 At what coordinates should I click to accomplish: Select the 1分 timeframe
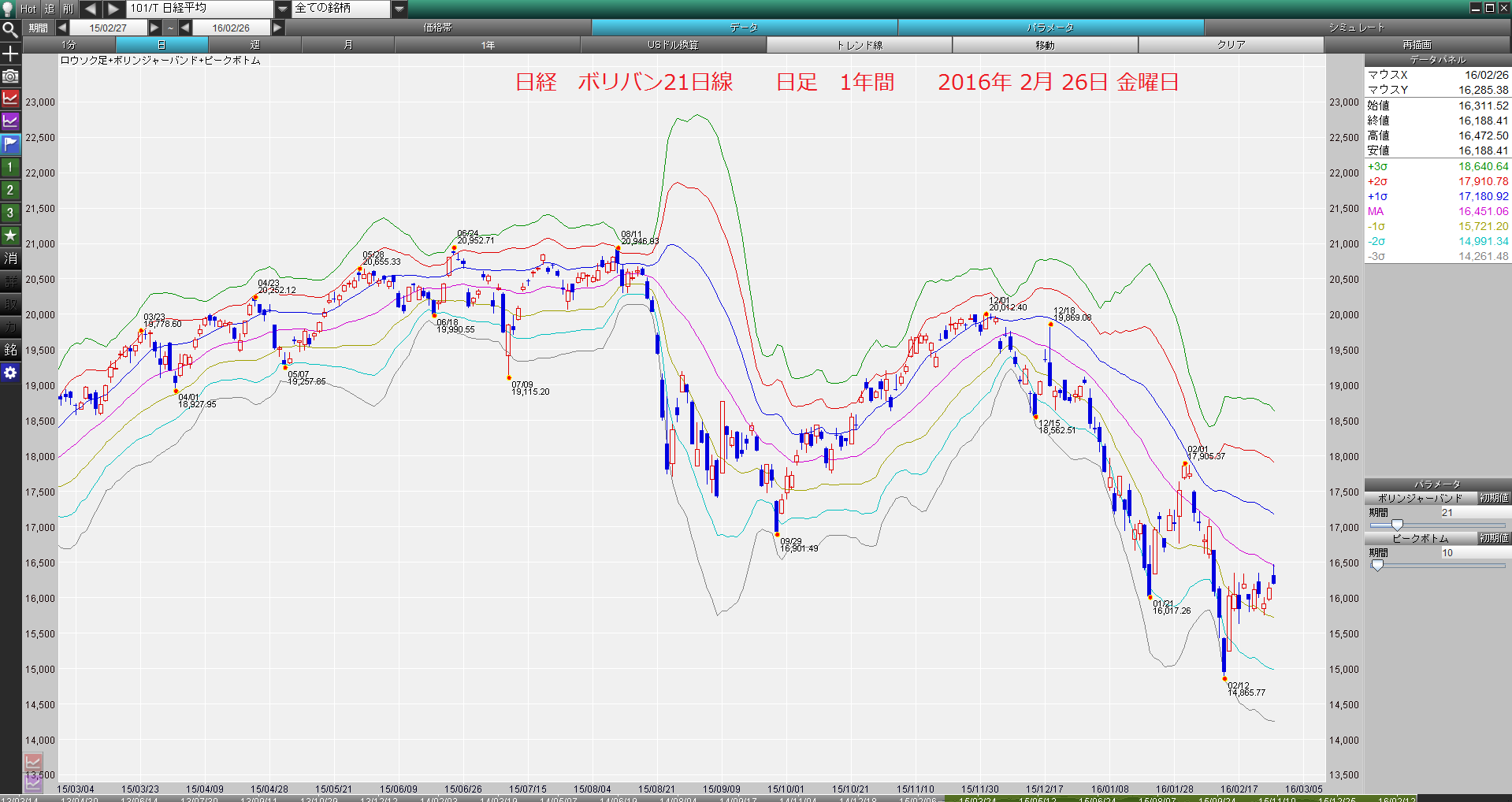[69, 45]
